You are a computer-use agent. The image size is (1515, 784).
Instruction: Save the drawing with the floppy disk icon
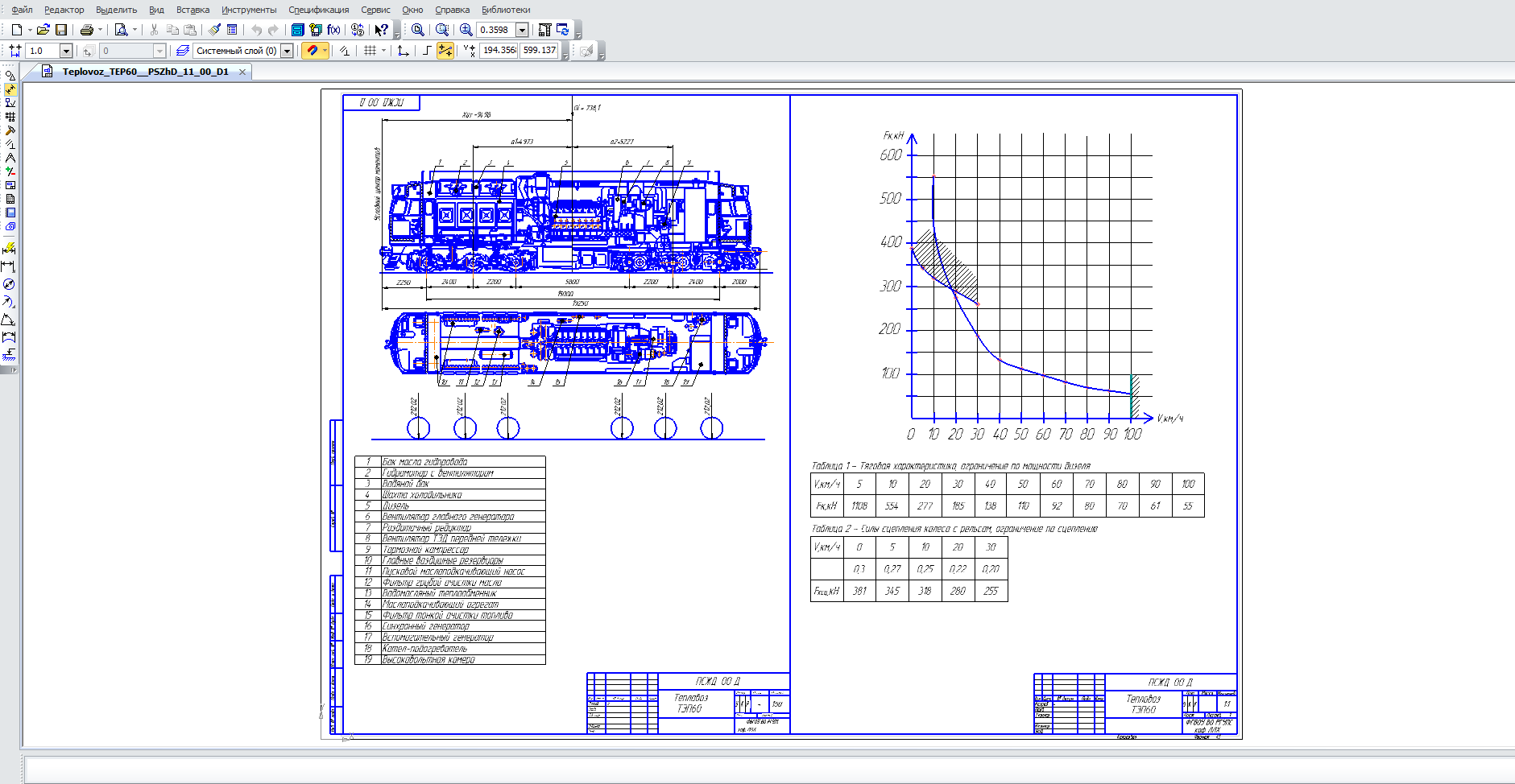[61, 30]
